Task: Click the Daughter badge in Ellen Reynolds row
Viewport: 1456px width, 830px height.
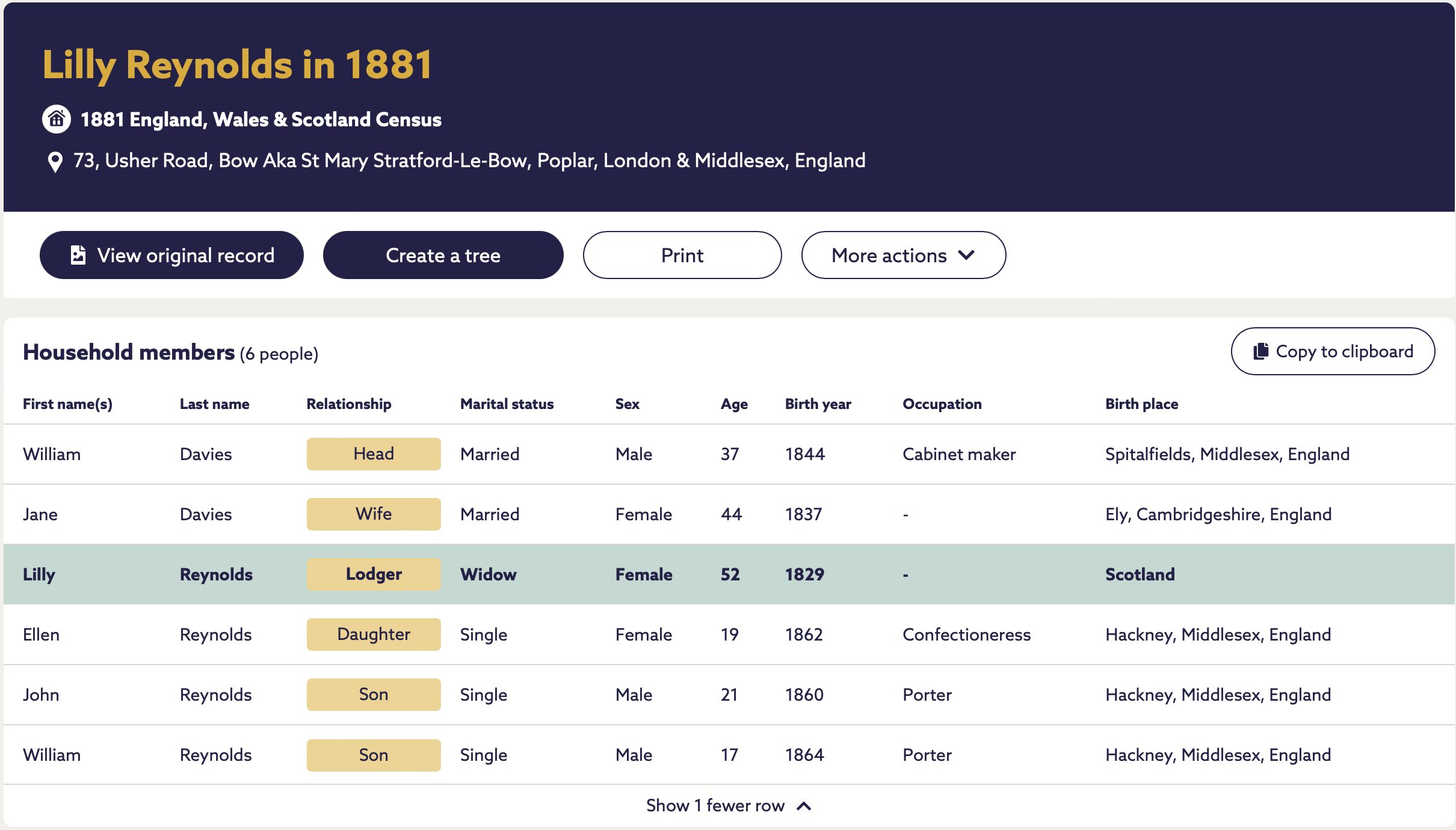Action: click(374, 634)
